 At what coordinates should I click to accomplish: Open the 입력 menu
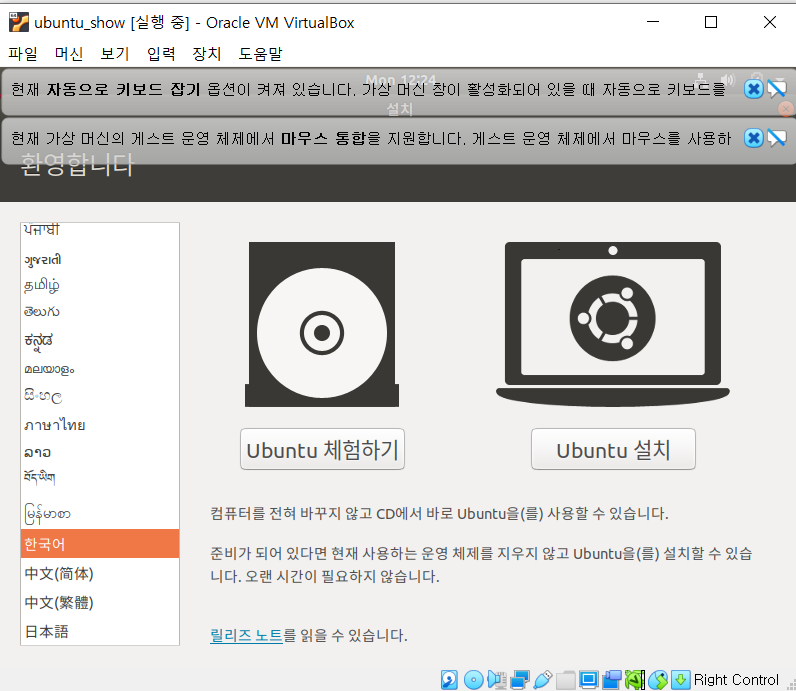tap(161, 53)
